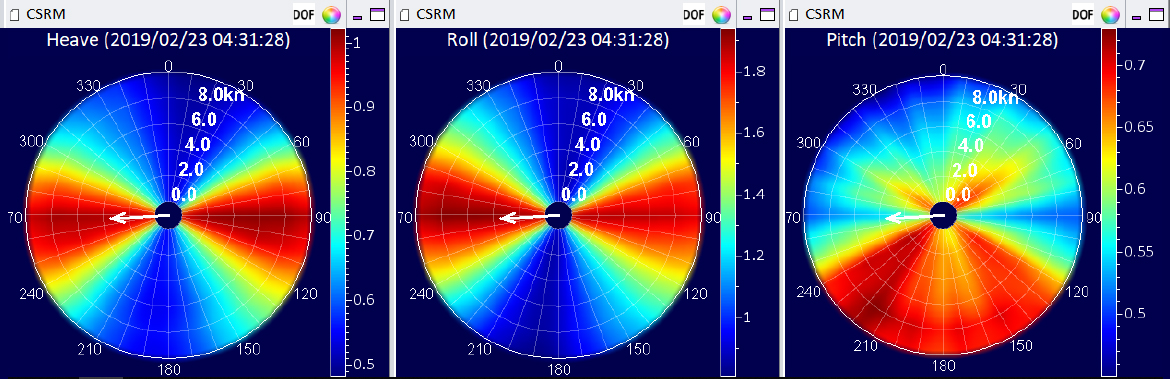Maximize the Roll CSRM panel
The width and height of the screenshot is (1170, 379).
click(768, 14)
